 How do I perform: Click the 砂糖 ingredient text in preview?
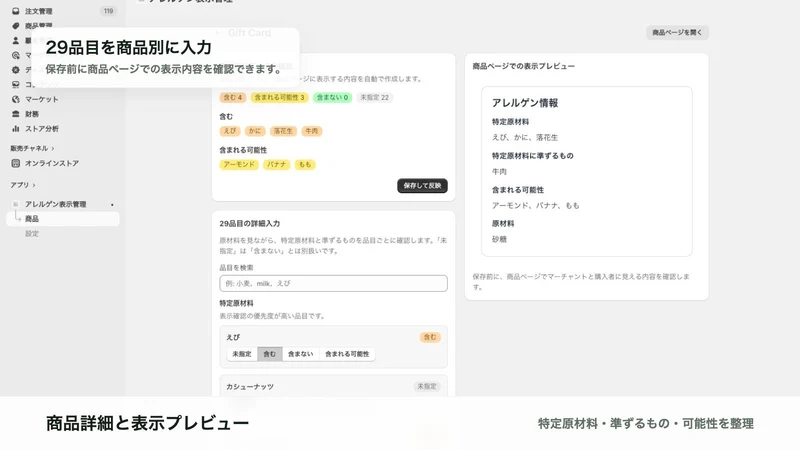499,239
